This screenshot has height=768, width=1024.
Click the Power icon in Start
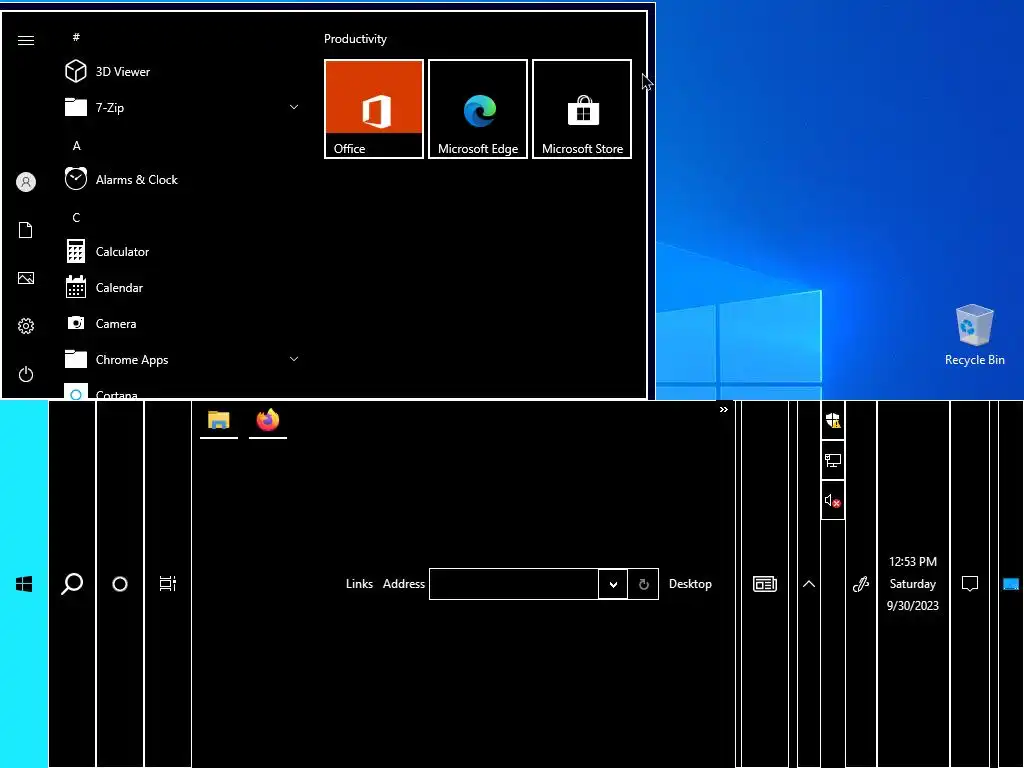26,374
